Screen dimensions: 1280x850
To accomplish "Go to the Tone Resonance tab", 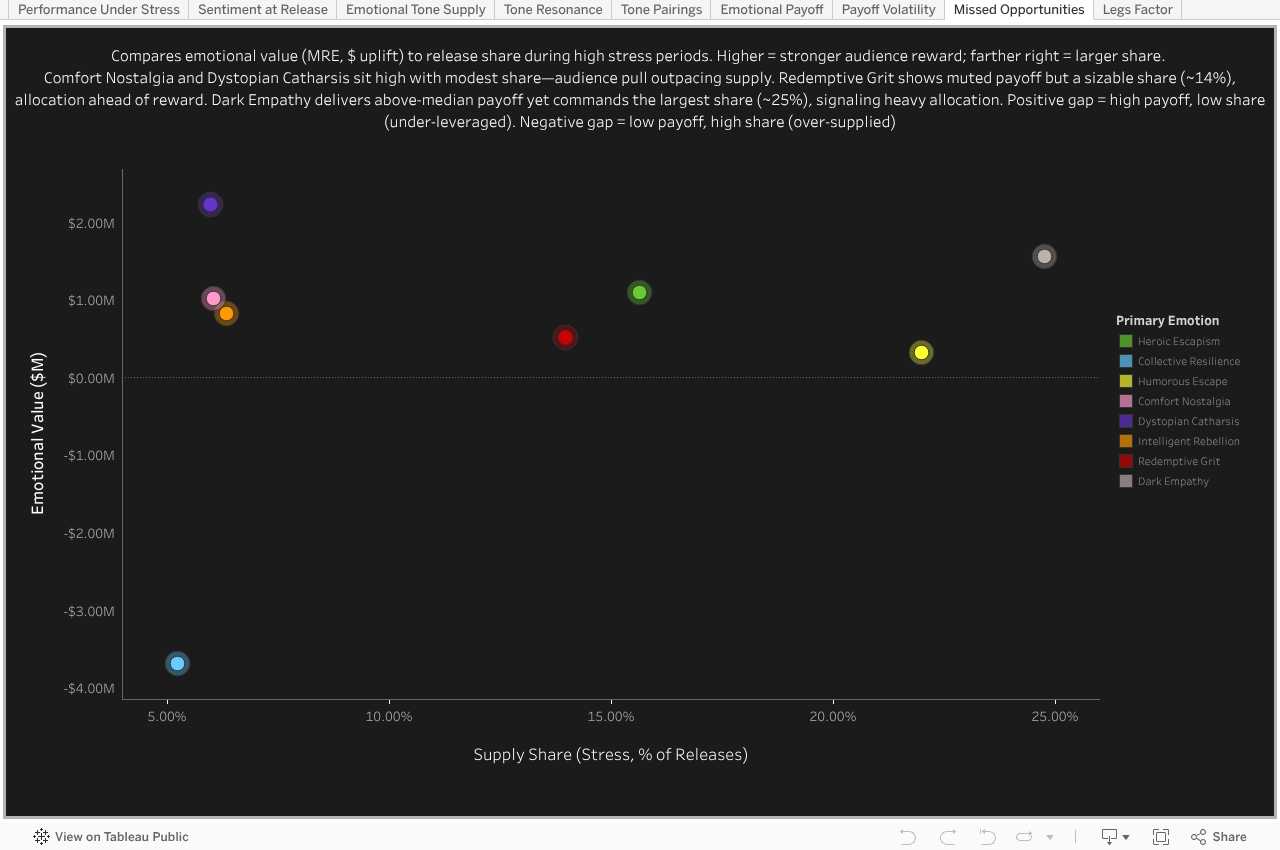I will pyautogui.click(x=553, y=10).
